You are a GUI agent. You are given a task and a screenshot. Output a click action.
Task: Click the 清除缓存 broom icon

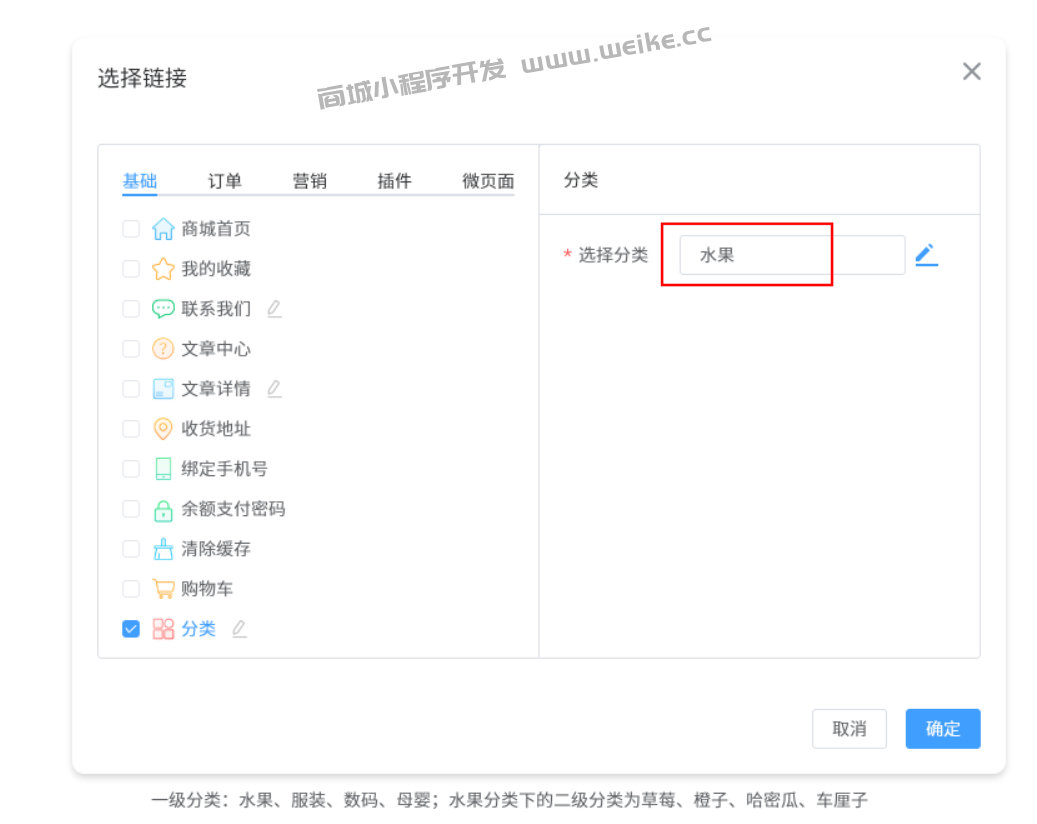(163, 549)
